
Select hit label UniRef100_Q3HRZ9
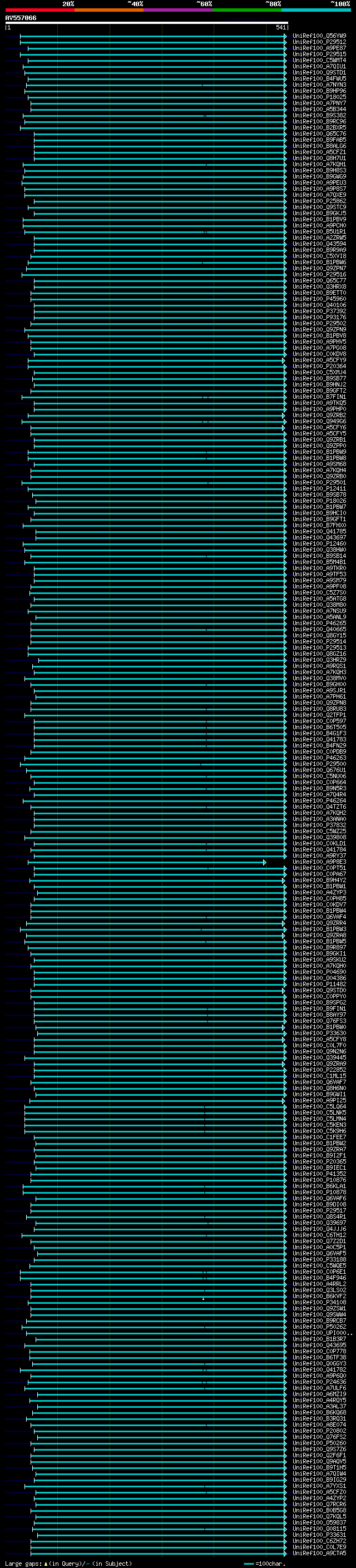pyautogui.click(x=319, y=660)
